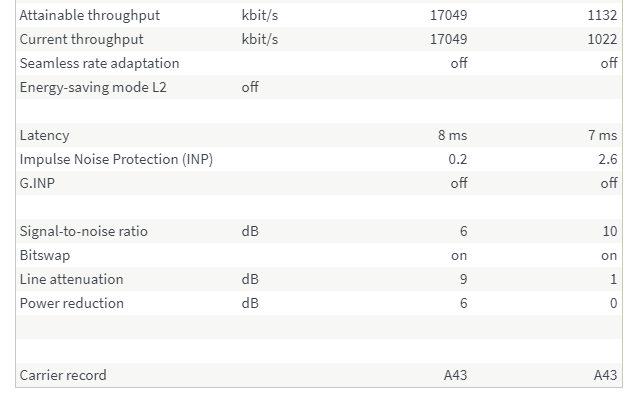Click the Signal-to-noise ratio label
633x393 pixels.
coord(84,231)
